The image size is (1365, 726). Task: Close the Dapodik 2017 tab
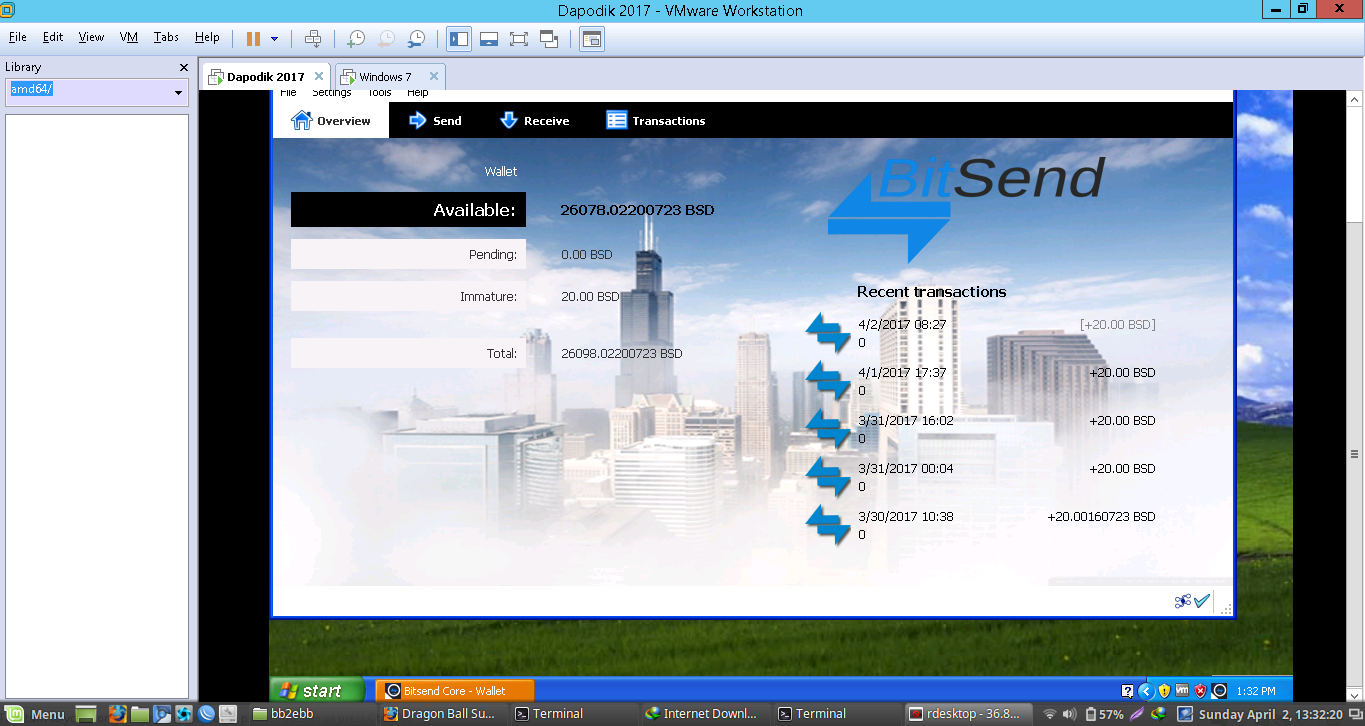click(x=319, y=76)
